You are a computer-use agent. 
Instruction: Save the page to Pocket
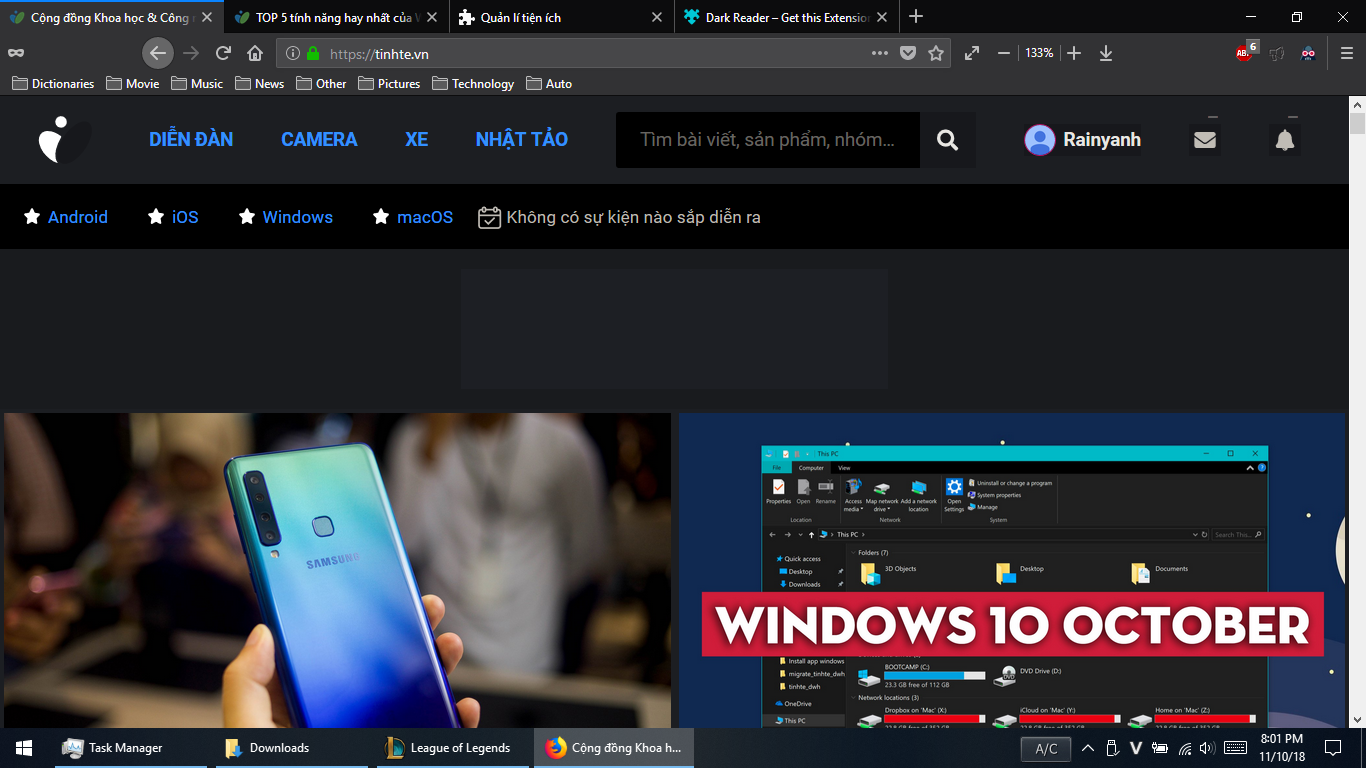click(x=908, y=53)
